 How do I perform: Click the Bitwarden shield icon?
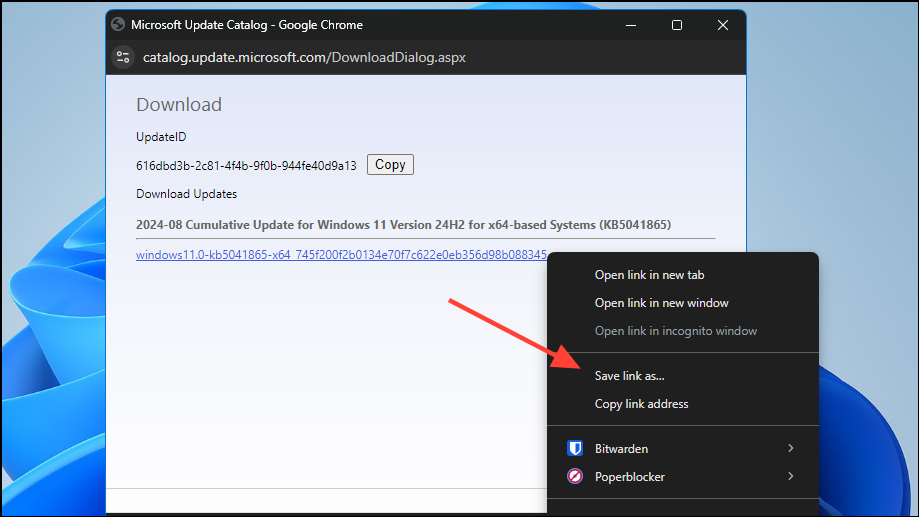pyautogui.click(x=575, y=448)
